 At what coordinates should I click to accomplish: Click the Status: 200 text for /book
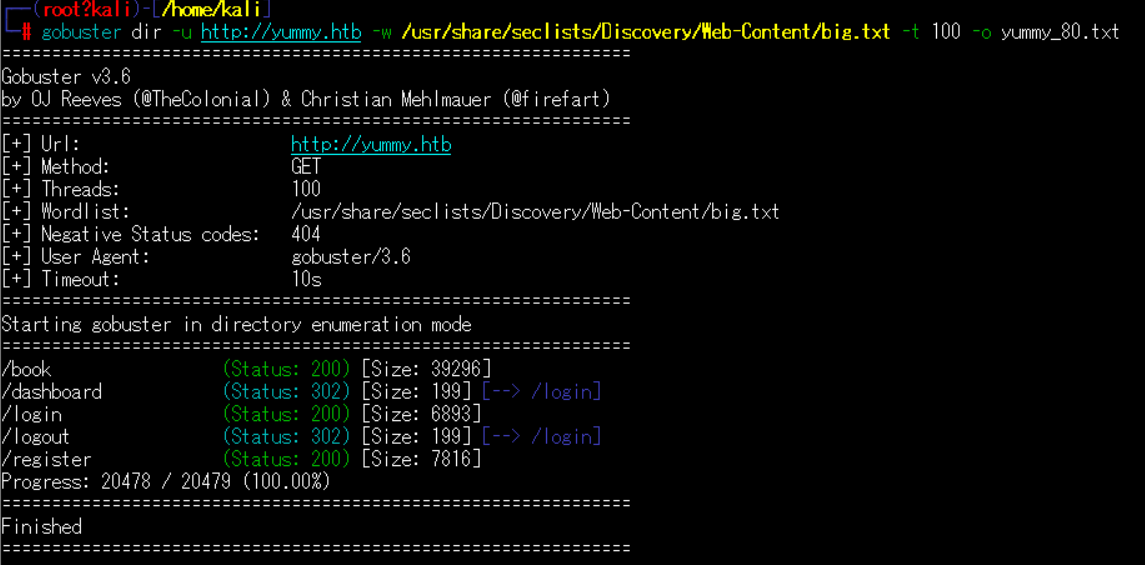click(287, 369)
